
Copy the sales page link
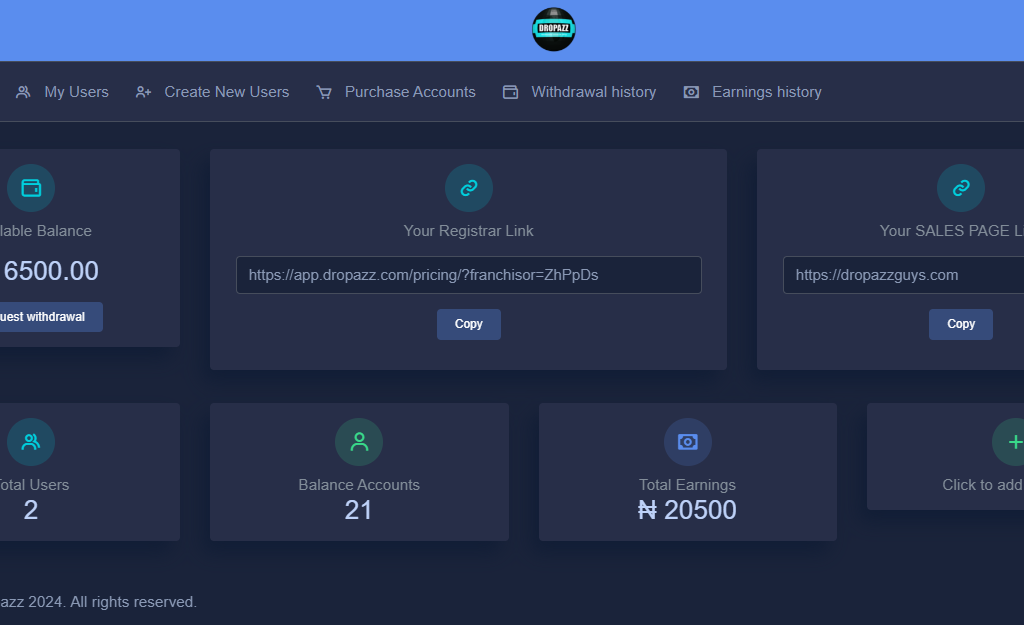click(x=960, y=324)
